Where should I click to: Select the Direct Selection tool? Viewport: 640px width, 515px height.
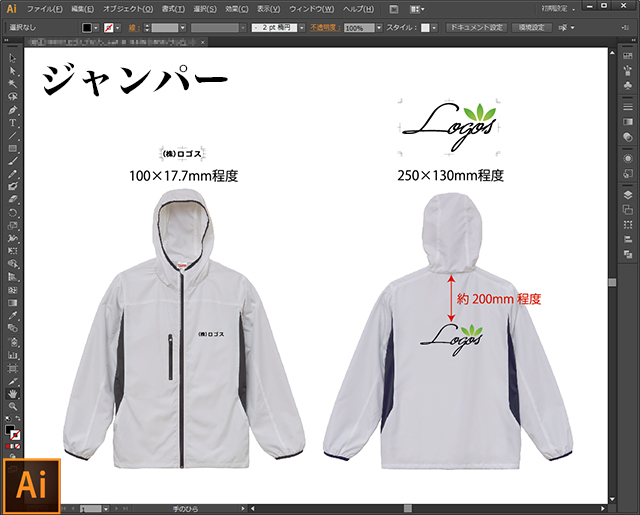[x=13, y=71]
